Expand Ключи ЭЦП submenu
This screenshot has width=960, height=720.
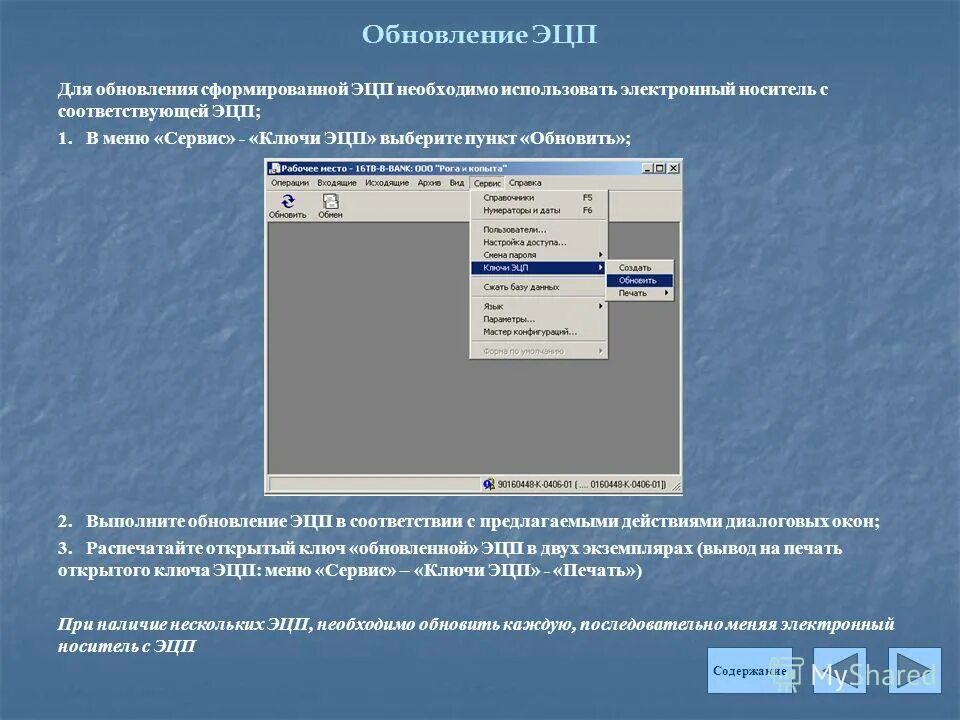pyautogui.click(x=539, y=268)
